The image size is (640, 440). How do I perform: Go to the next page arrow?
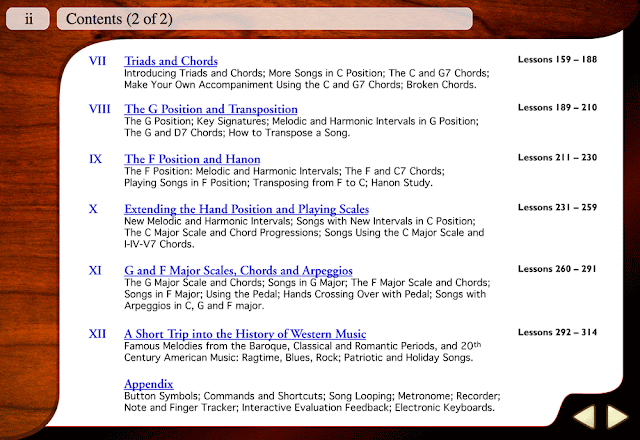[618, 417]
